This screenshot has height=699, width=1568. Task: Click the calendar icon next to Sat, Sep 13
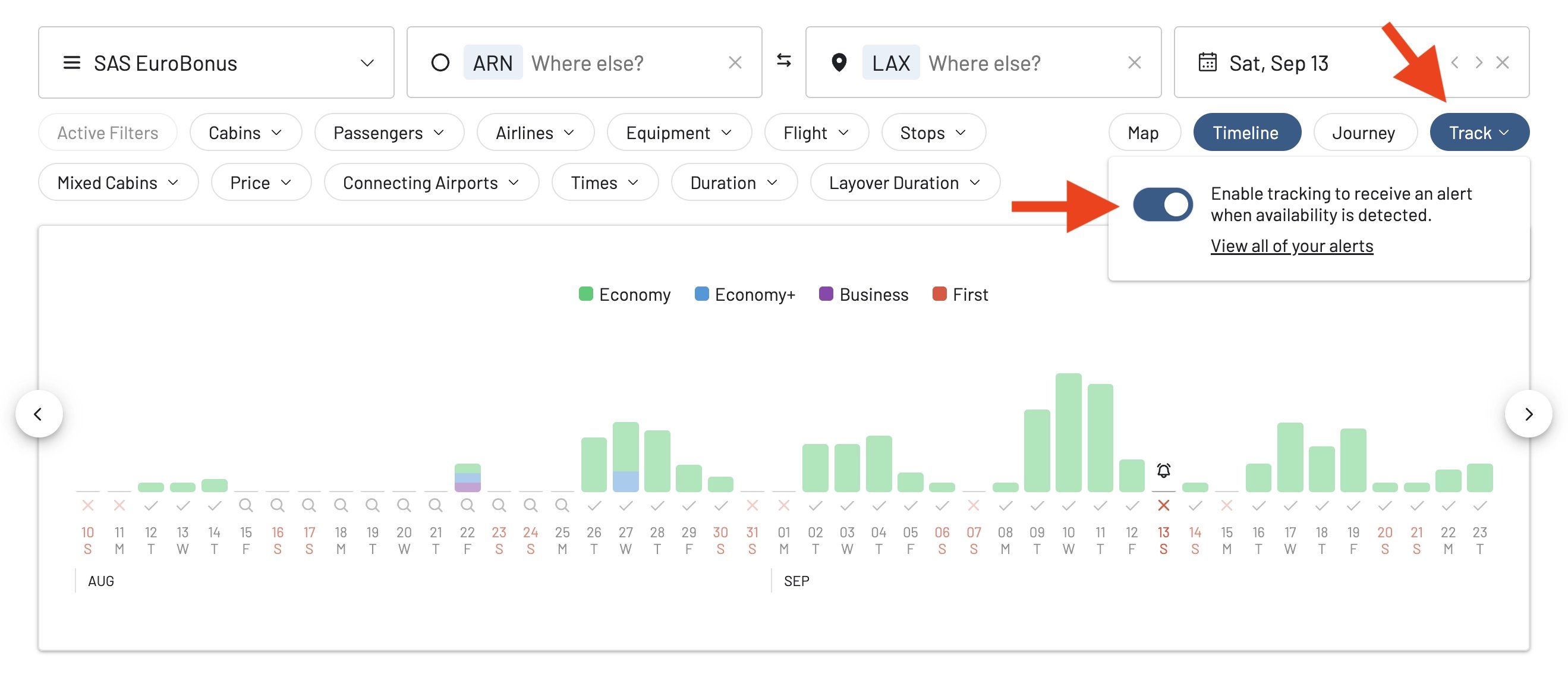pos(1207,63)
